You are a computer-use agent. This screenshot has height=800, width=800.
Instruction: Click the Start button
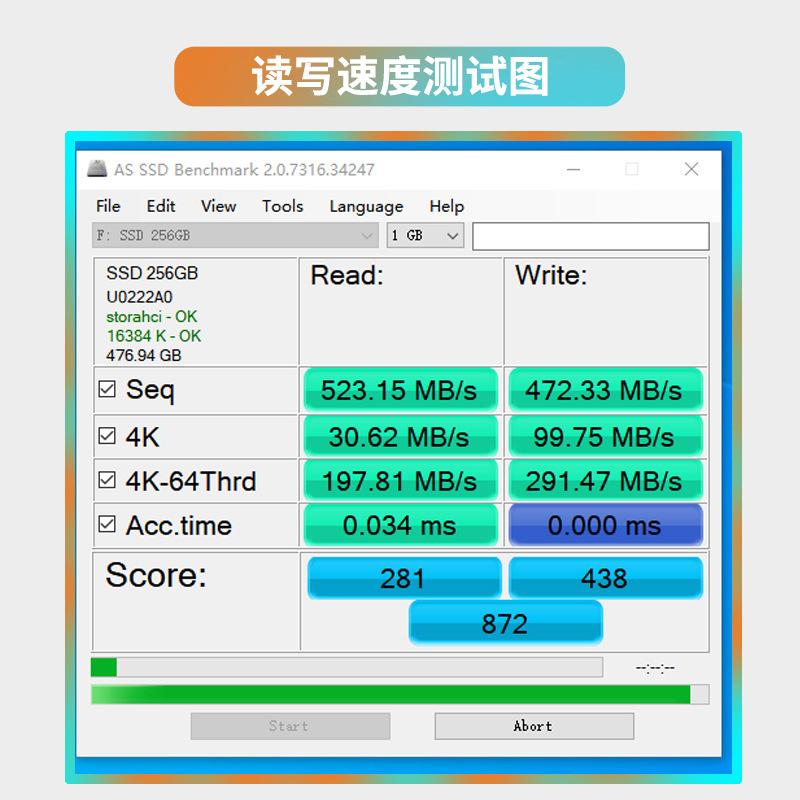(x=290, y=726)
